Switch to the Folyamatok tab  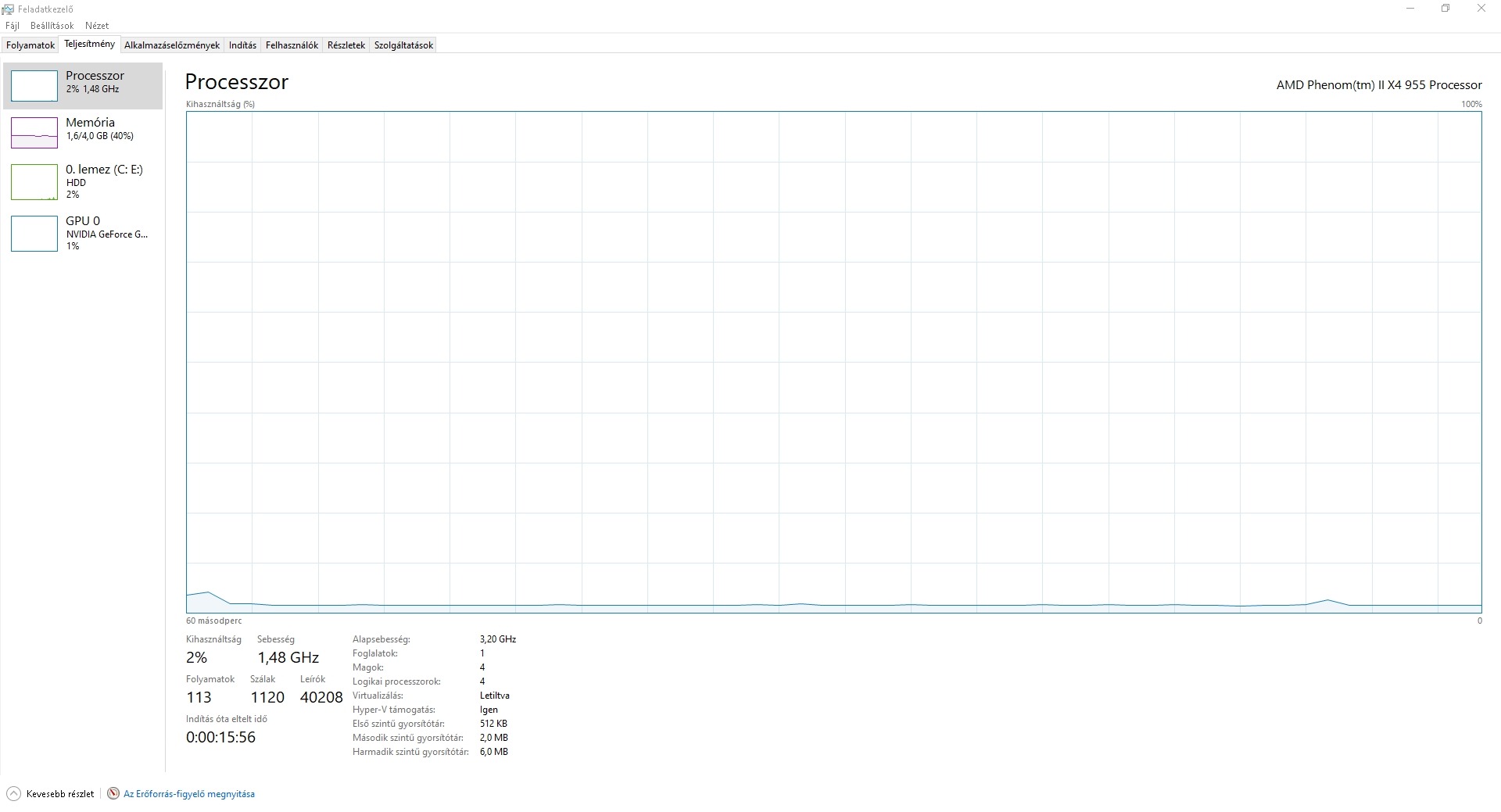point(30,45)
